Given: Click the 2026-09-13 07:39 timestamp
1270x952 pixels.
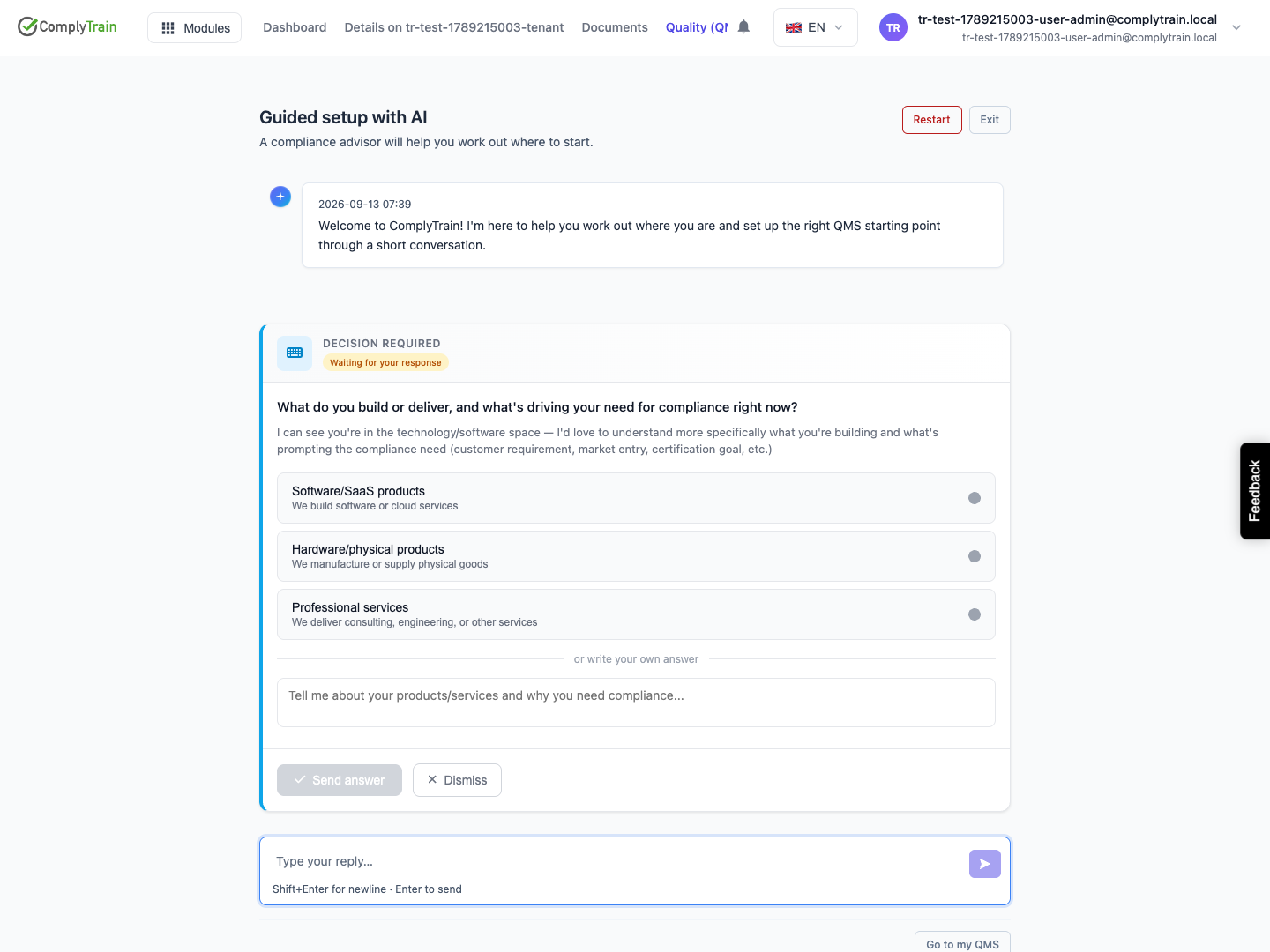Looking at the screenshot, I should point(365,204).
